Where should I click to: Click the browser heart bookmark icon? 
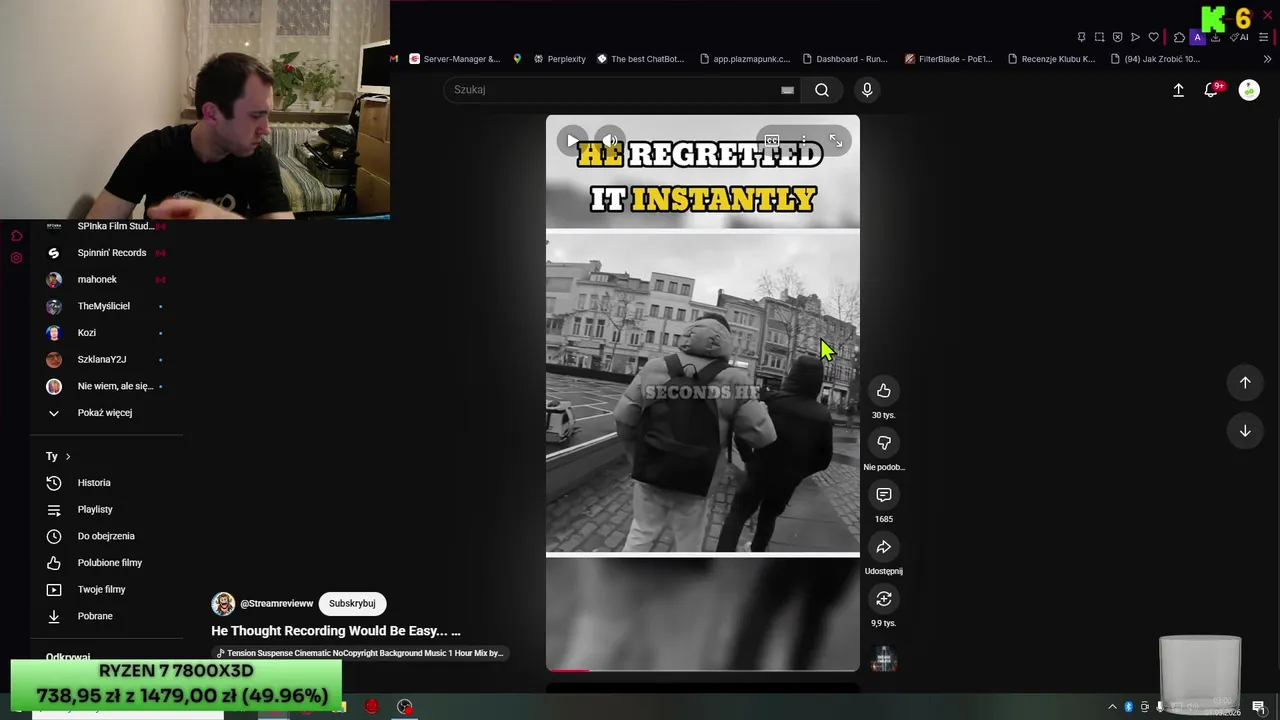(1153, 37)
